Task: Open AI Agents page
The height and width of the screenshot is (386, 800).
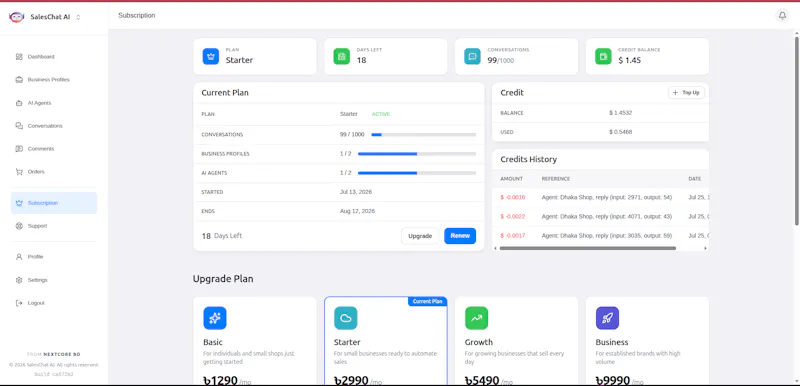Action: pyautogui.click(x=54, y=103)
